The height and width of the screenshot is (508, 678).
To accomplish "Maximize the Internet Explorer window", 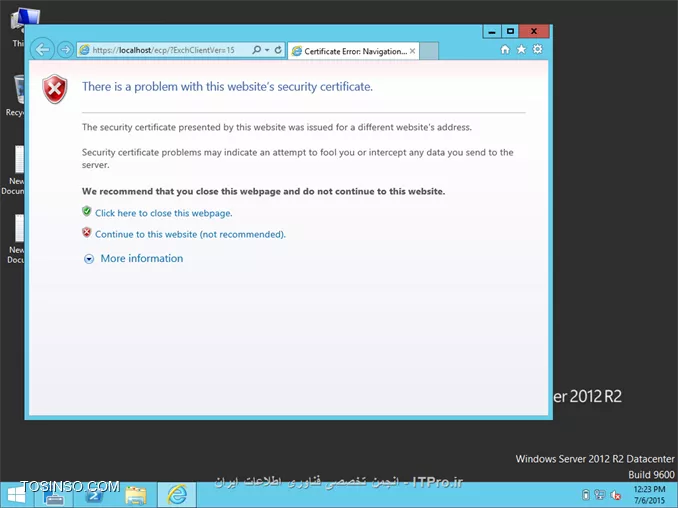I will (x=510, y=32).
